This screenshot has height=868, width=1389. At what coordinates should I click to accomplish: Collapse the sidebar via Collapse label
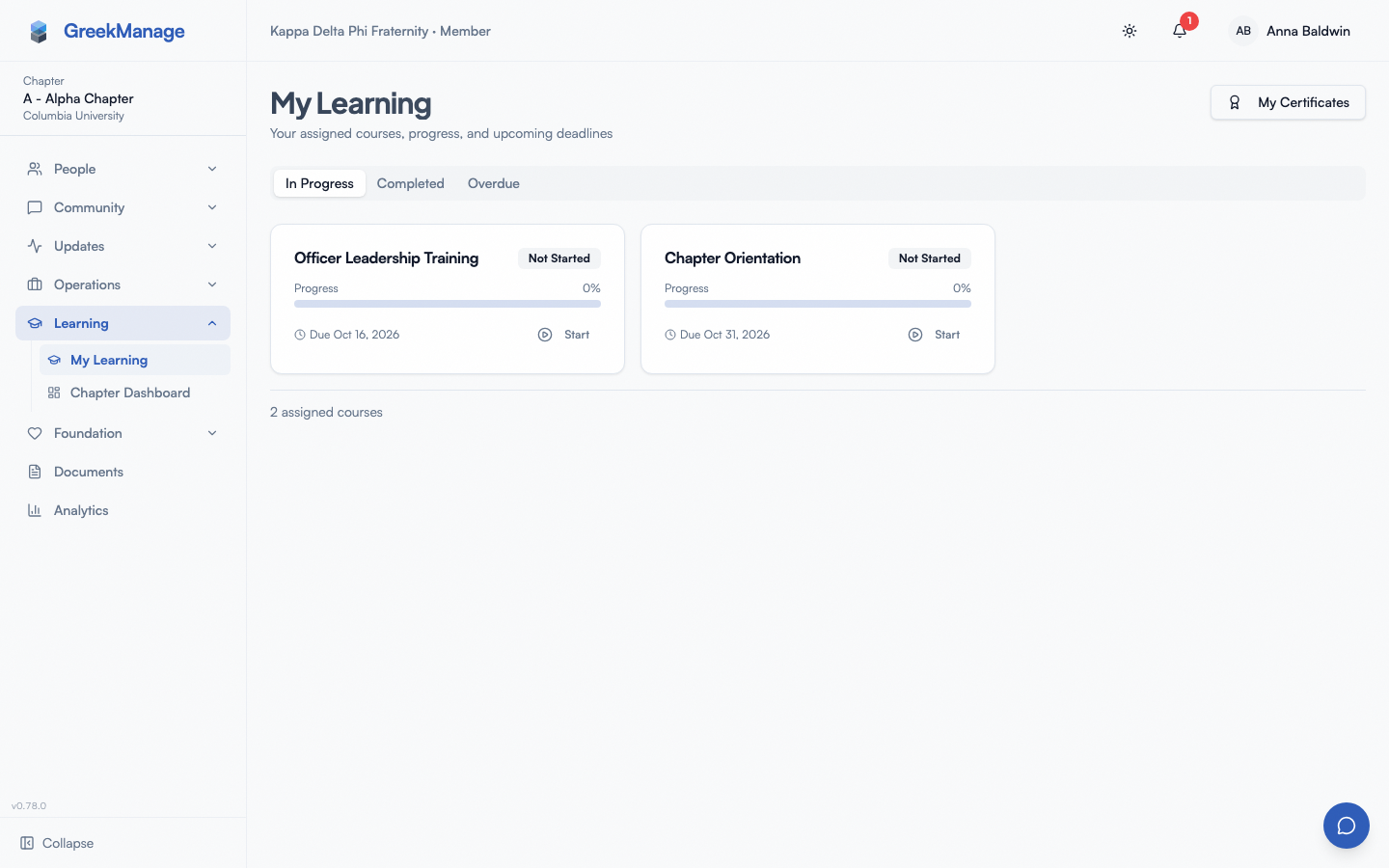(68, 843)
